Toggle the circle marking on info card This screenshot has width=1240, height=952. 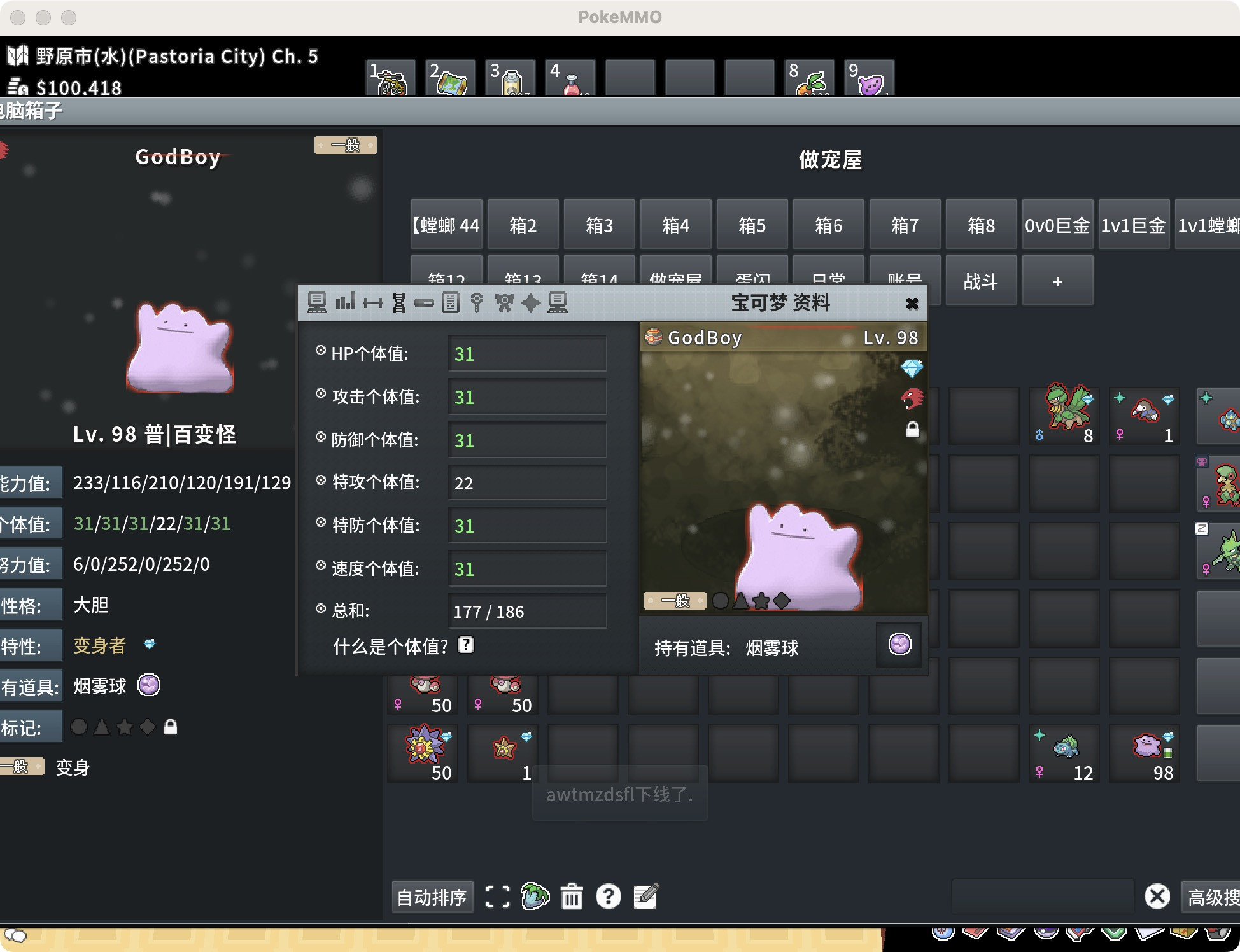pos(721,601)
